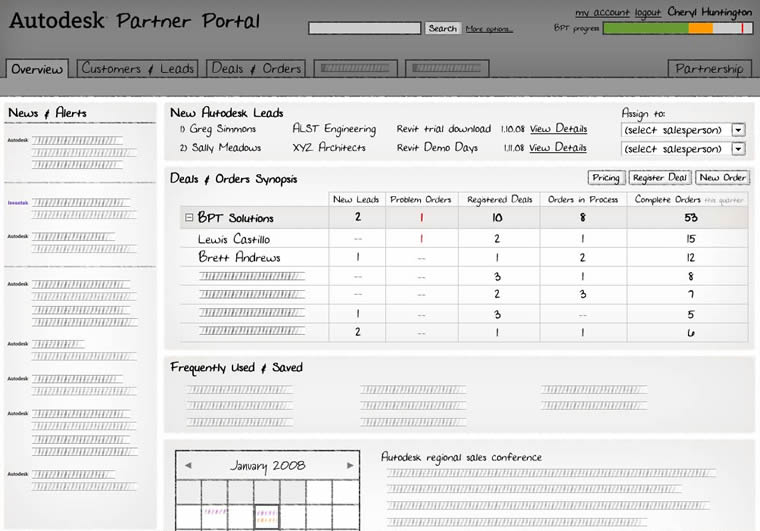
Task: Open Autodesk regional sales conference event
Action: click(461, 457)
